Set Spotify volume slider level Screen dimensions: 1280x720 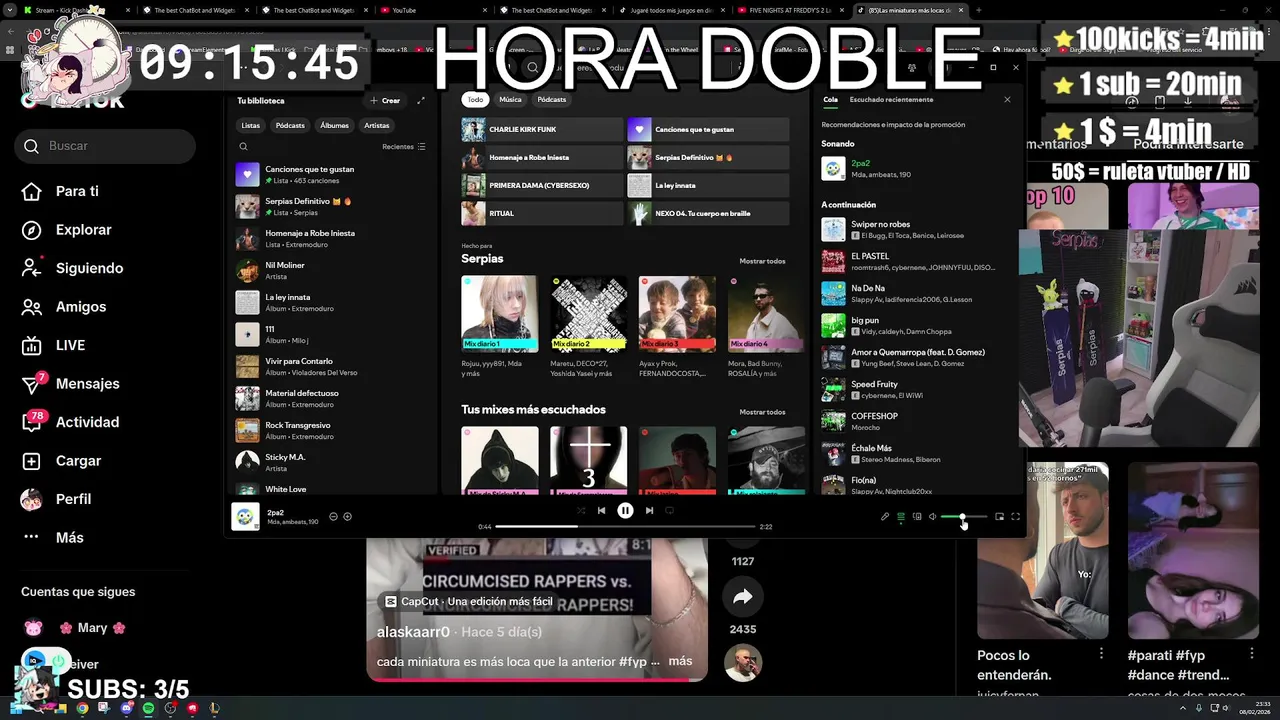pos(964,516)
